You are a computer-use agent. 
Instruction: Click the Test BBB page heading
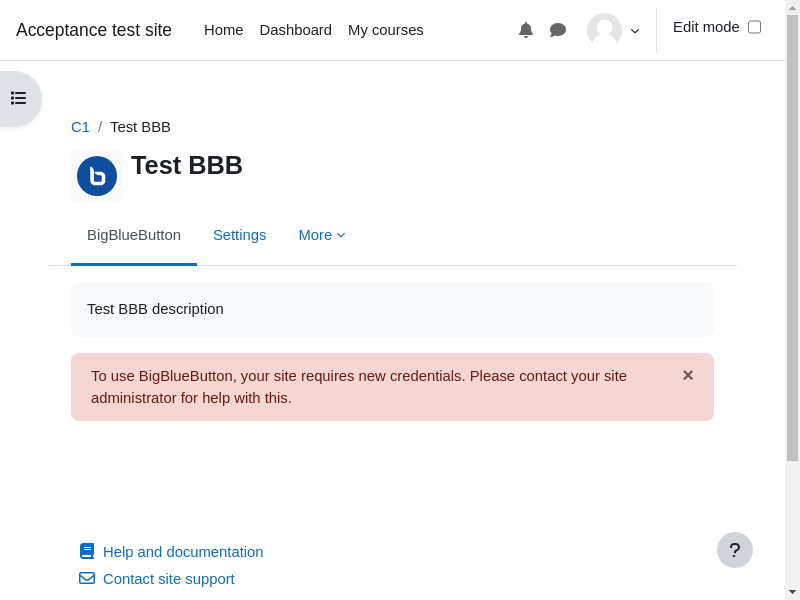(x=187, y=165)
